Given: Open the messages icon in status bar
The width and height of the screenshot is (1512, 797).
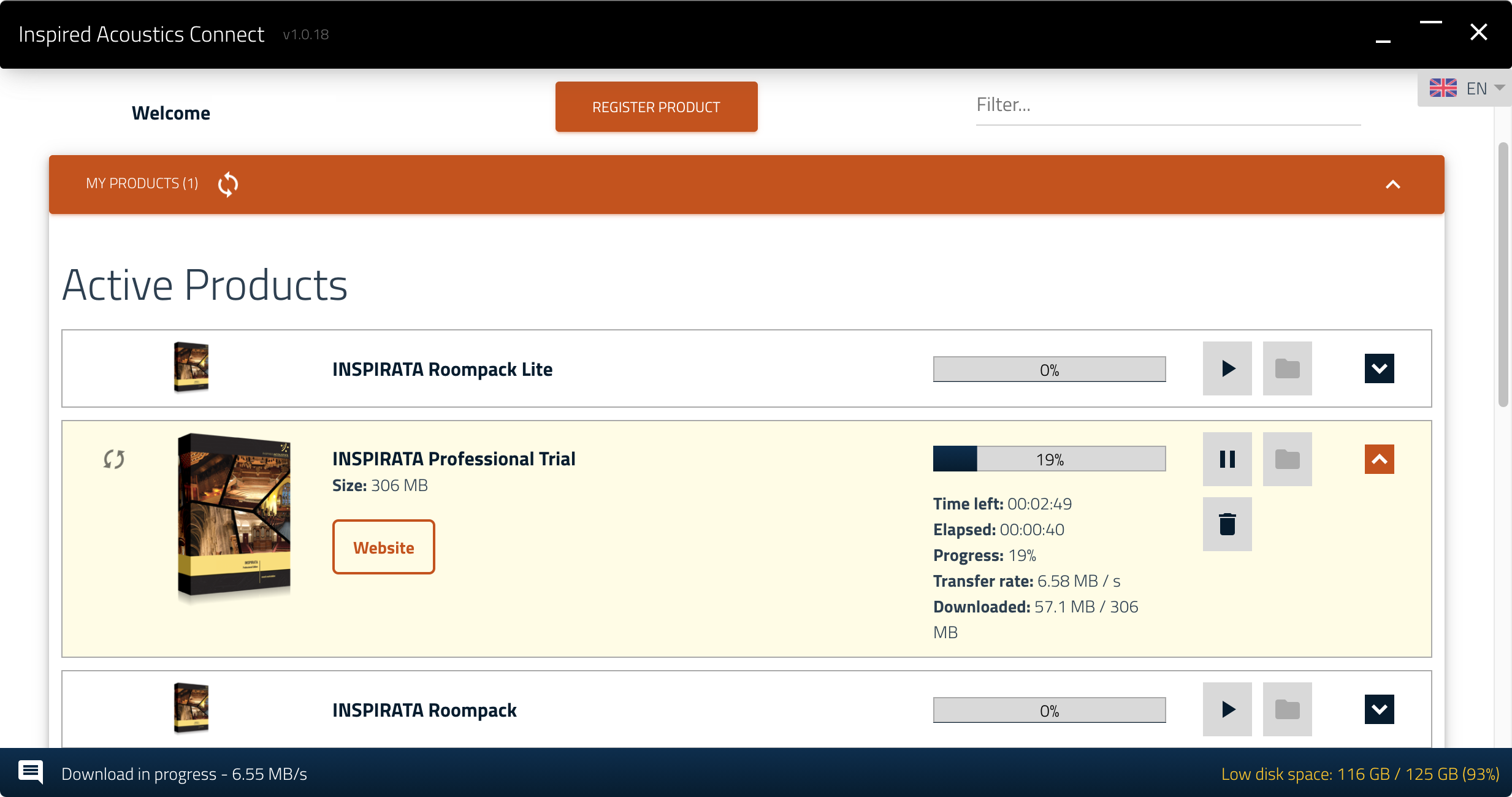Looking at the screenshot, I should point(31,772).
